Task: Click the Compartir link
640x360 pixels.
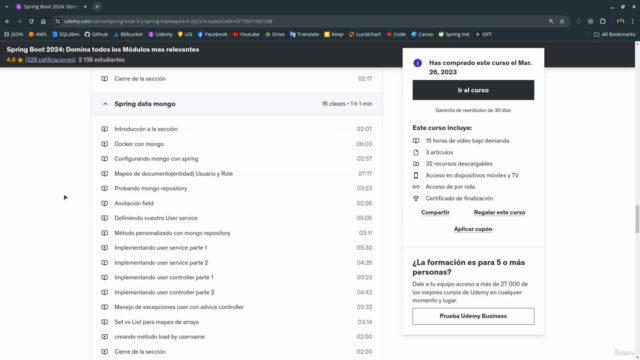Action: click(435, 212)
